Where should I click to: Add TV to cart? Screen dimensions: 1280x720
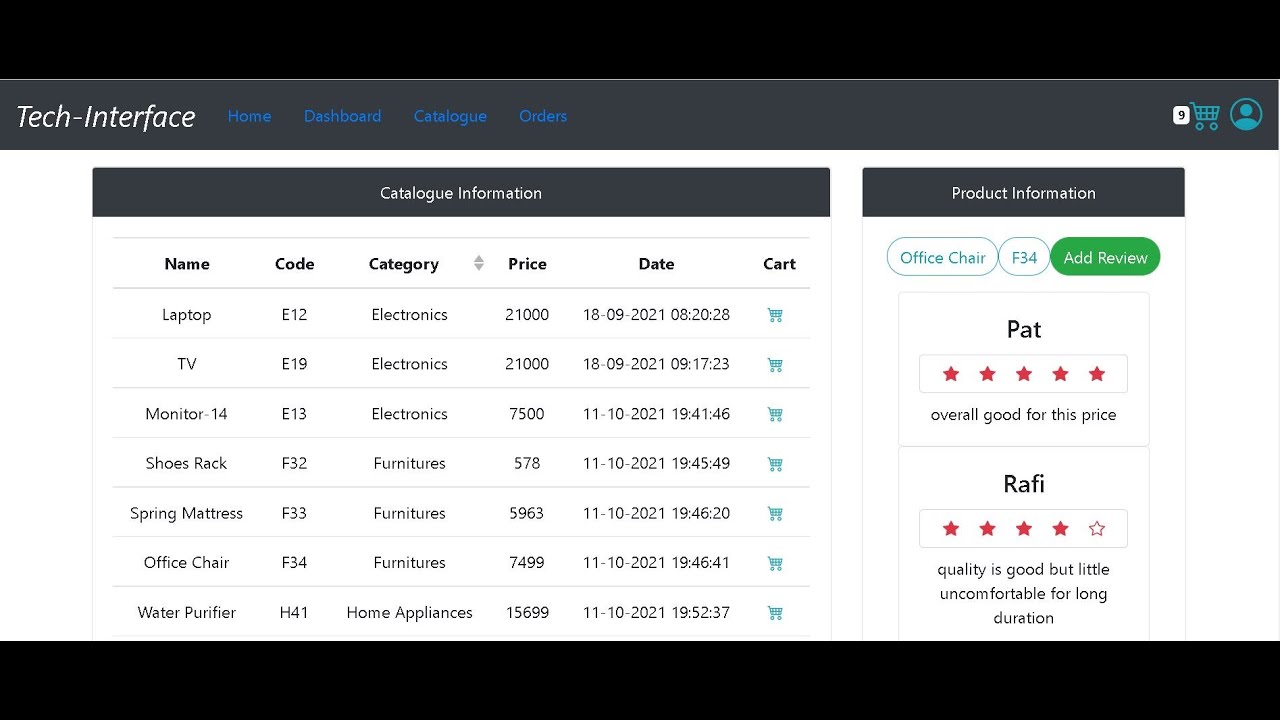coord(775,365)
